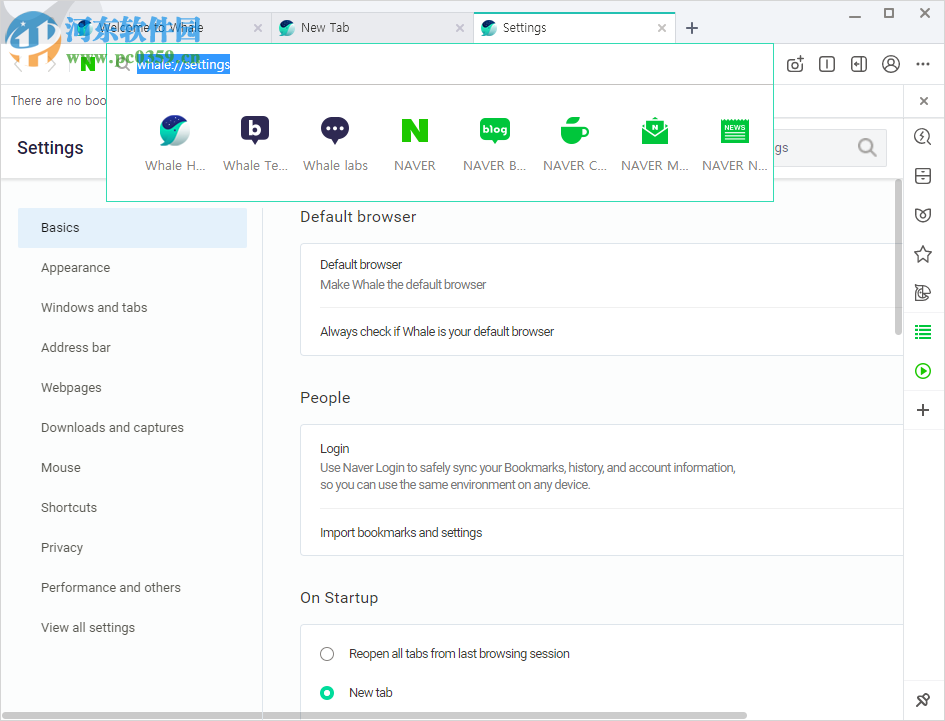Open the three-dot more menu

923,64
